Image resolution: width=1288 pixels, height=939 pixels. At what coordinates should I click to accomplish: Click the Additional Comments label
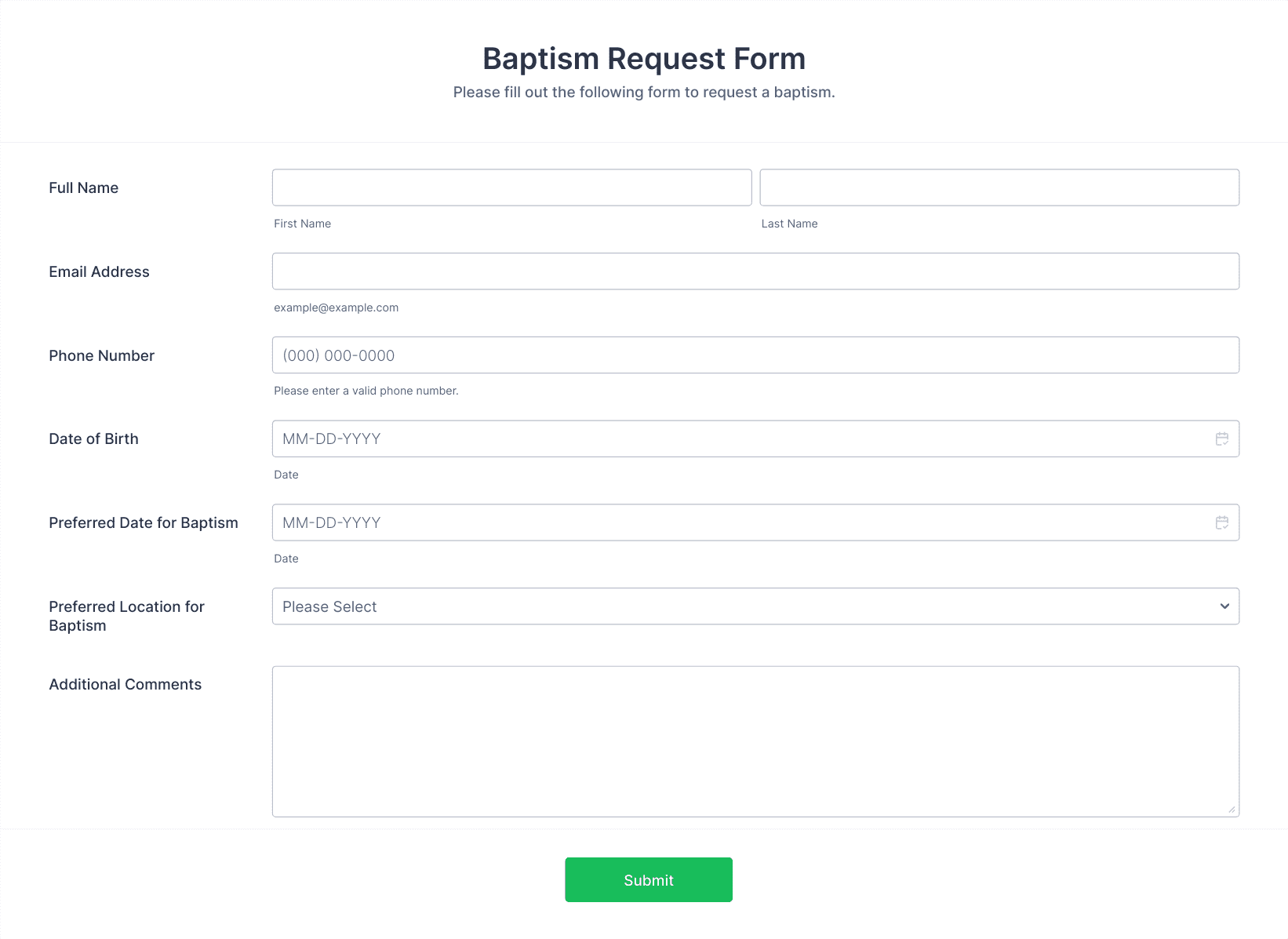(x=126, y=684)
